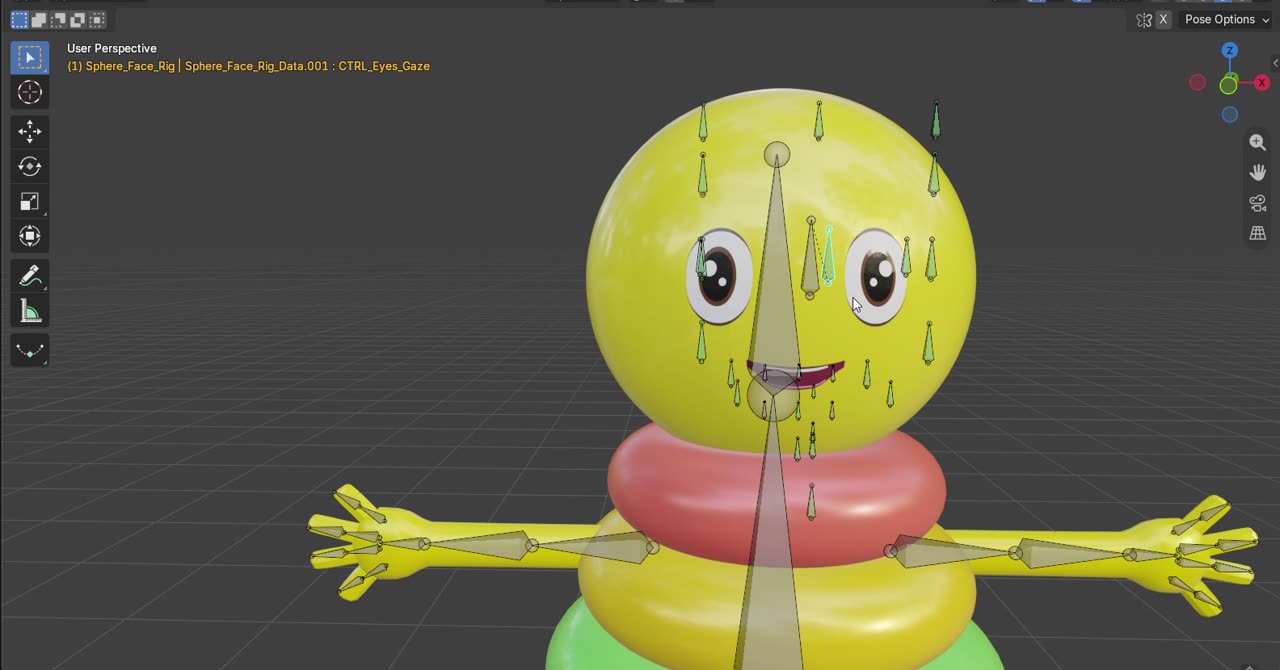The image size is (1280, 670).
Task: Set selection mode to Extend
Action: [39, 19]
